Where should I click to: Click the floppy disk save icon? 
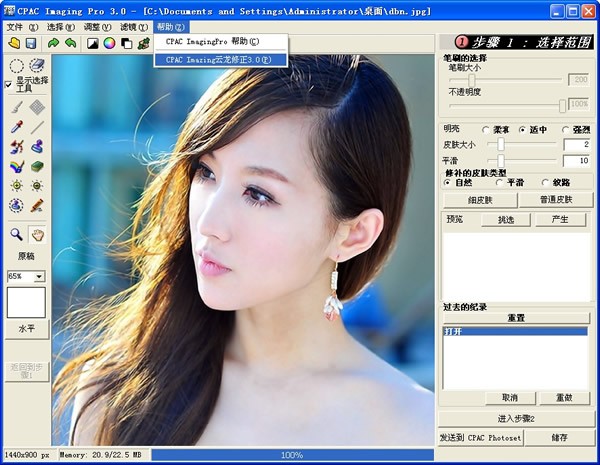tap(31, 43)
